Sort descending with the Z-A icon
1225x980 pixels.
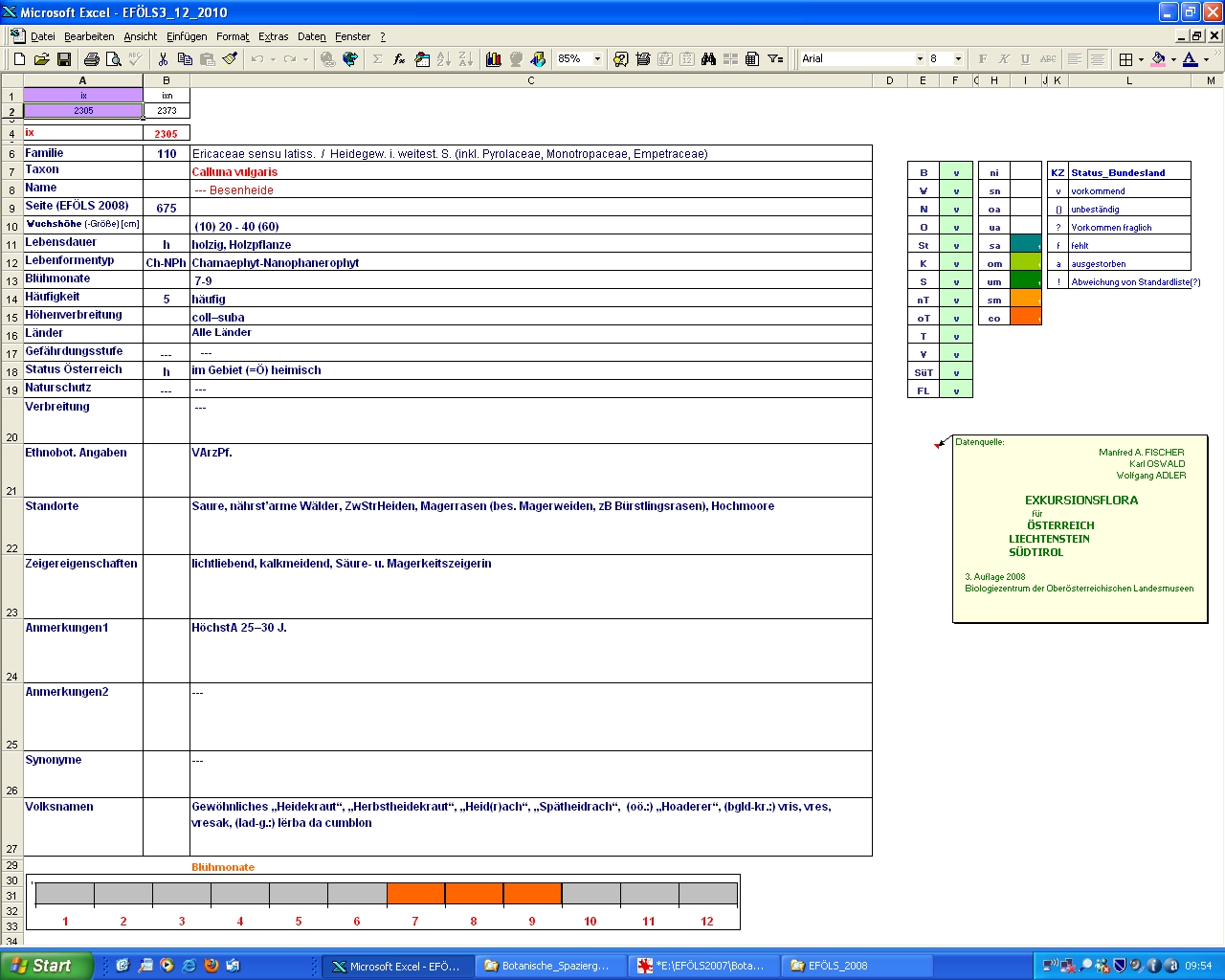tap(466, 59)
